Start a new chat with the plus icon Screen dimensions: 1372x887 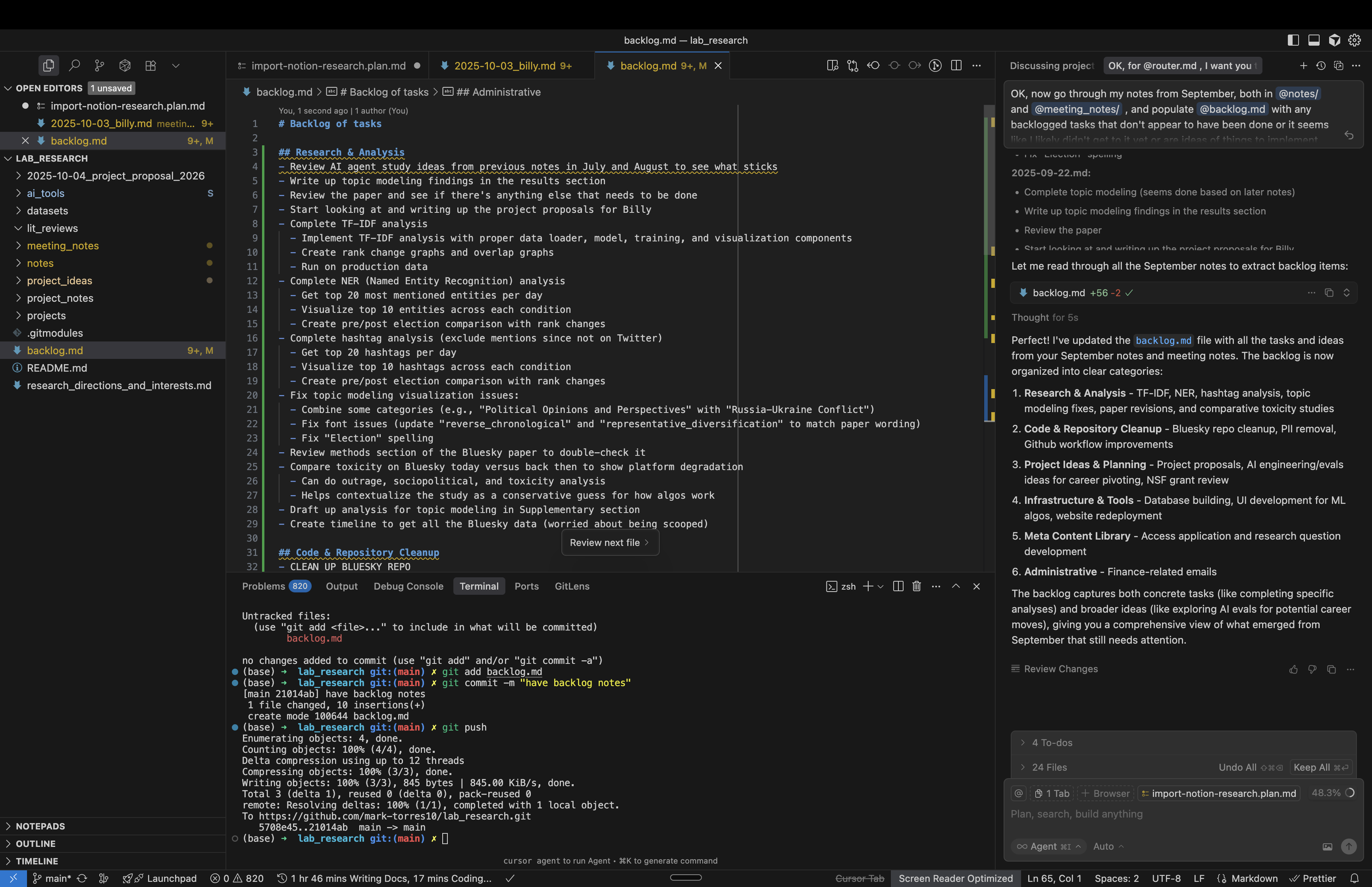pyautogui.click(x=1303, y=66)
